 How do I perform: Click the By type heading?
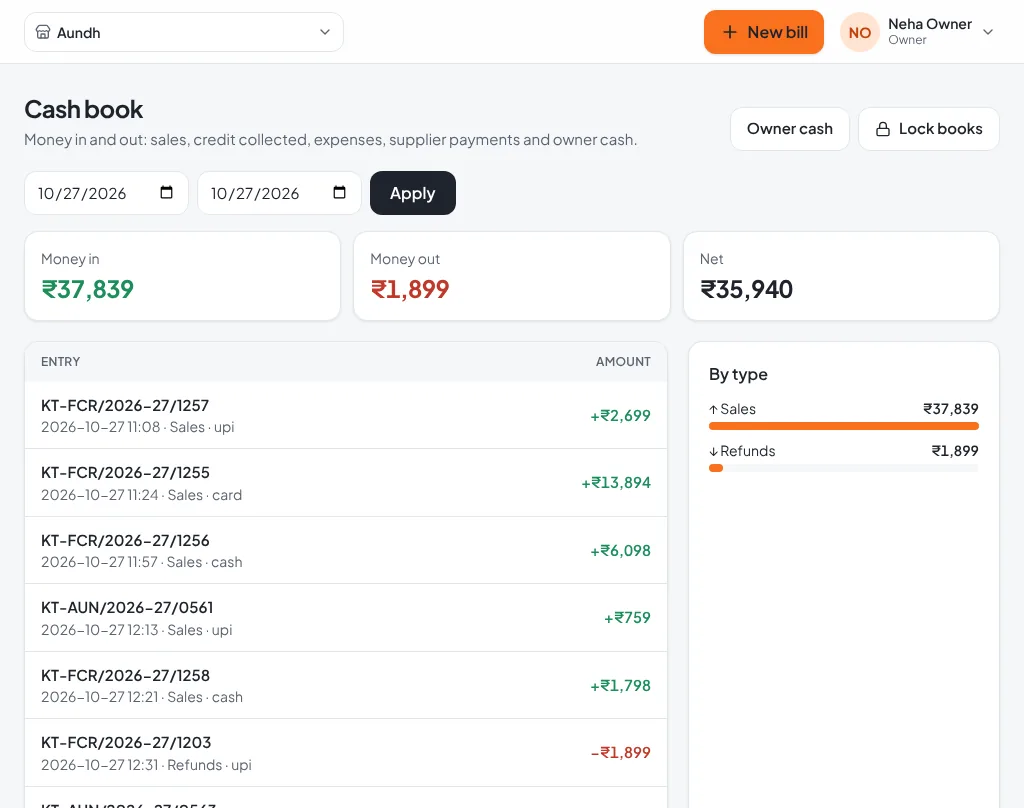pyautogui.click(x=738, y=374)
